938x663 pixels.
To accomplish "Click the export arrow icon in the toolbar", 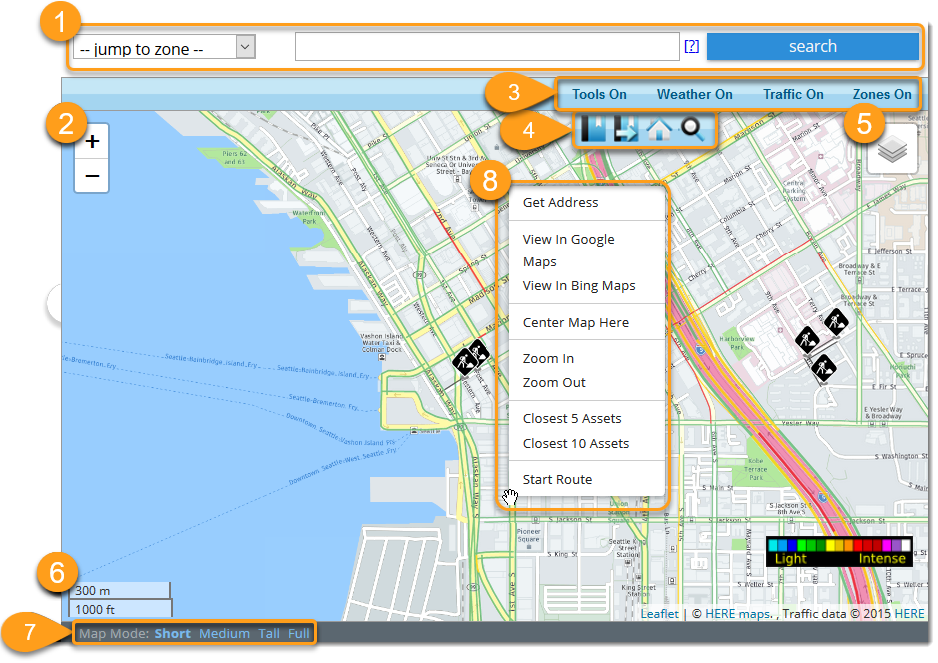I will pos(626,128).
